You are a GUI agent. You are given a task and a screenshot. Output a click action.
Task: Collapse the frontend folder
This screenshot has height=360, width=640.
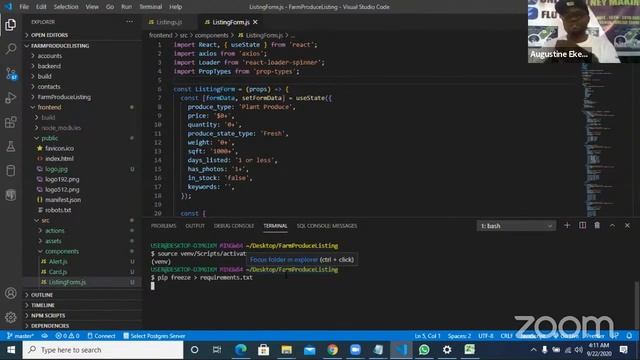(x=49, y=107)
